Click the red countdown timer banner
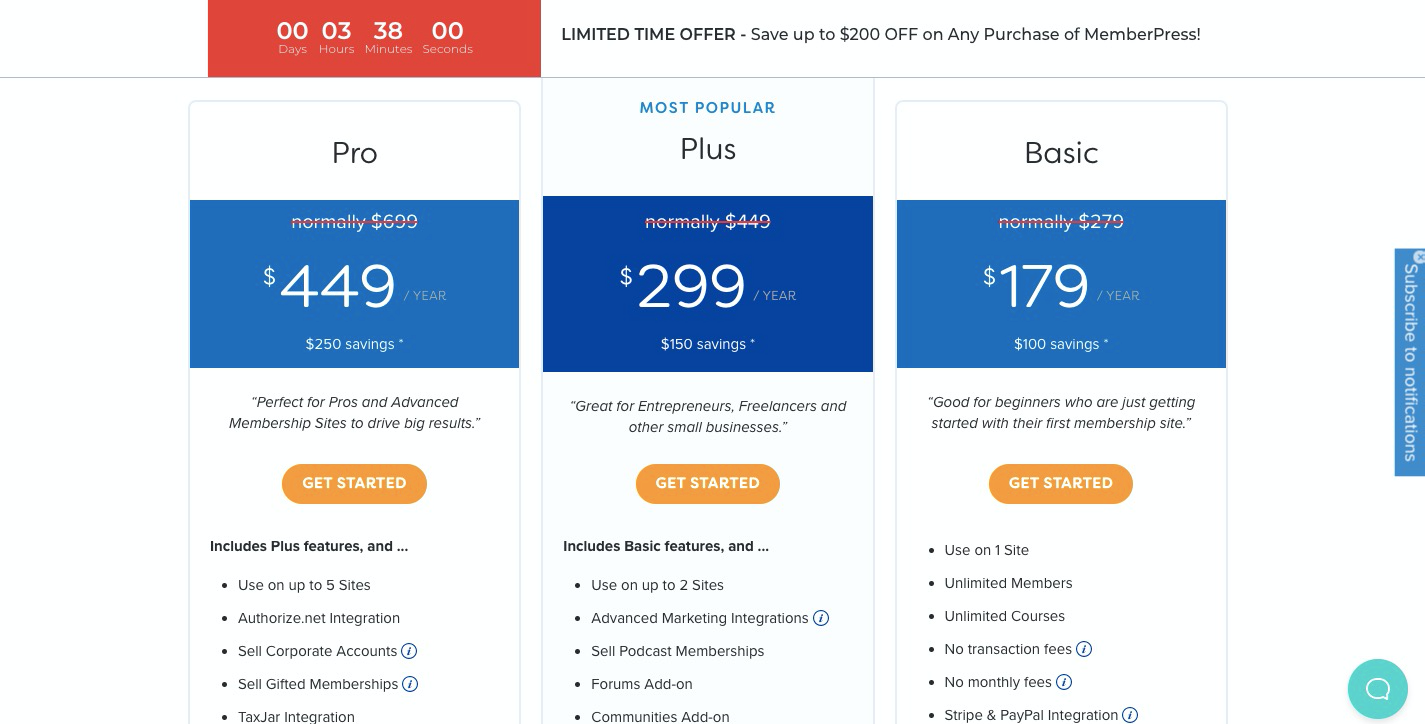This screenshot has height=724, width=1425. [374, 38]
